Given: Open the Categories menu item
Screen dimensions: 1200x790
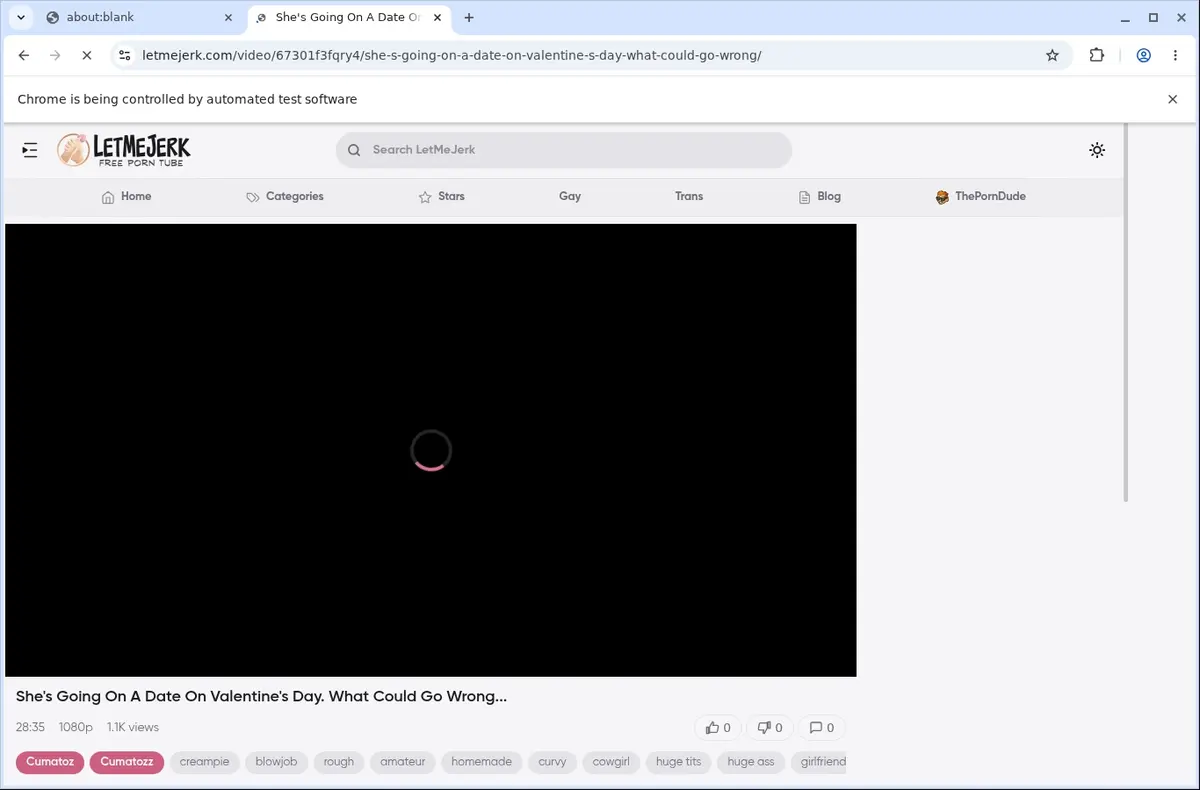Looking at the screenshot, I should coord(285,197).
